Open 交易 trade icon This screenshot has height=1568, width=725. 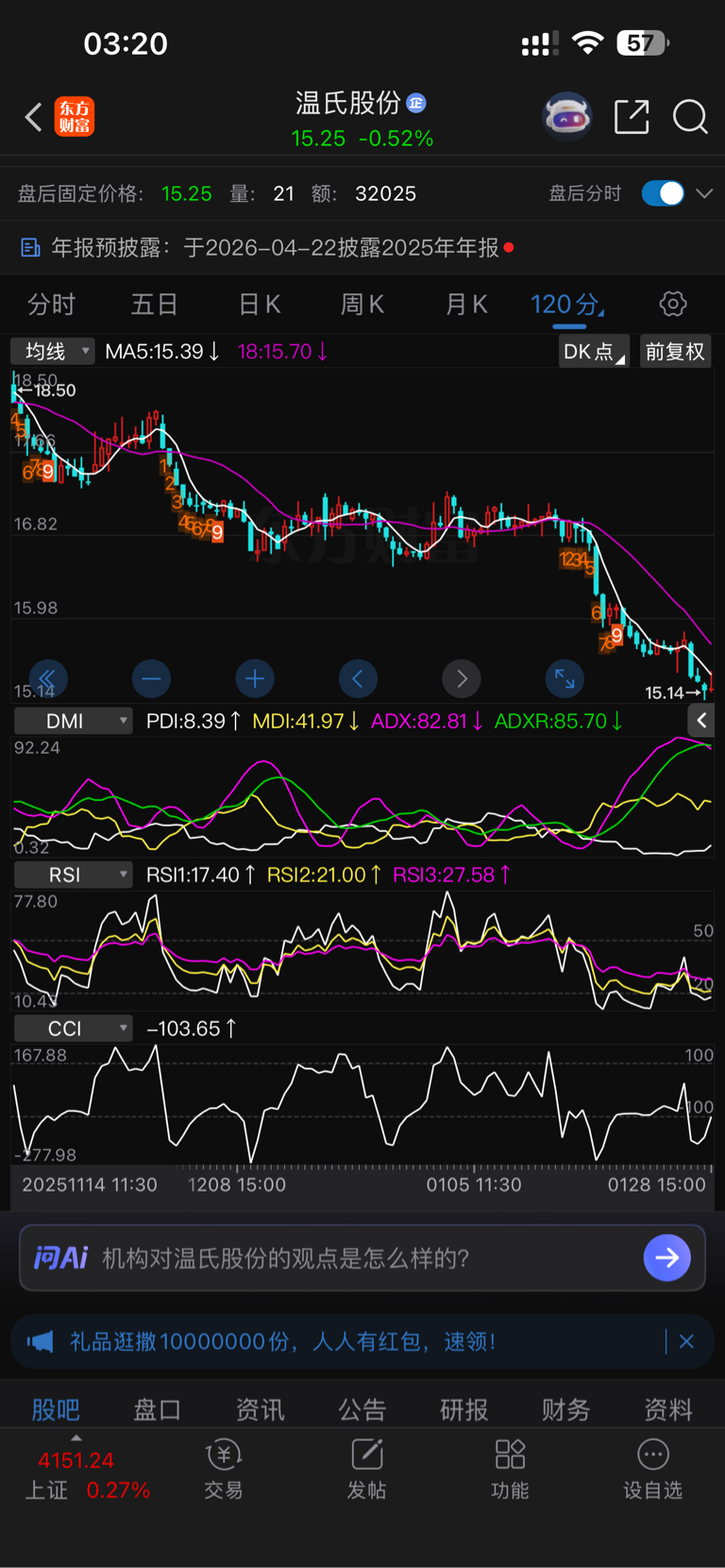(x=224, y=1470)
